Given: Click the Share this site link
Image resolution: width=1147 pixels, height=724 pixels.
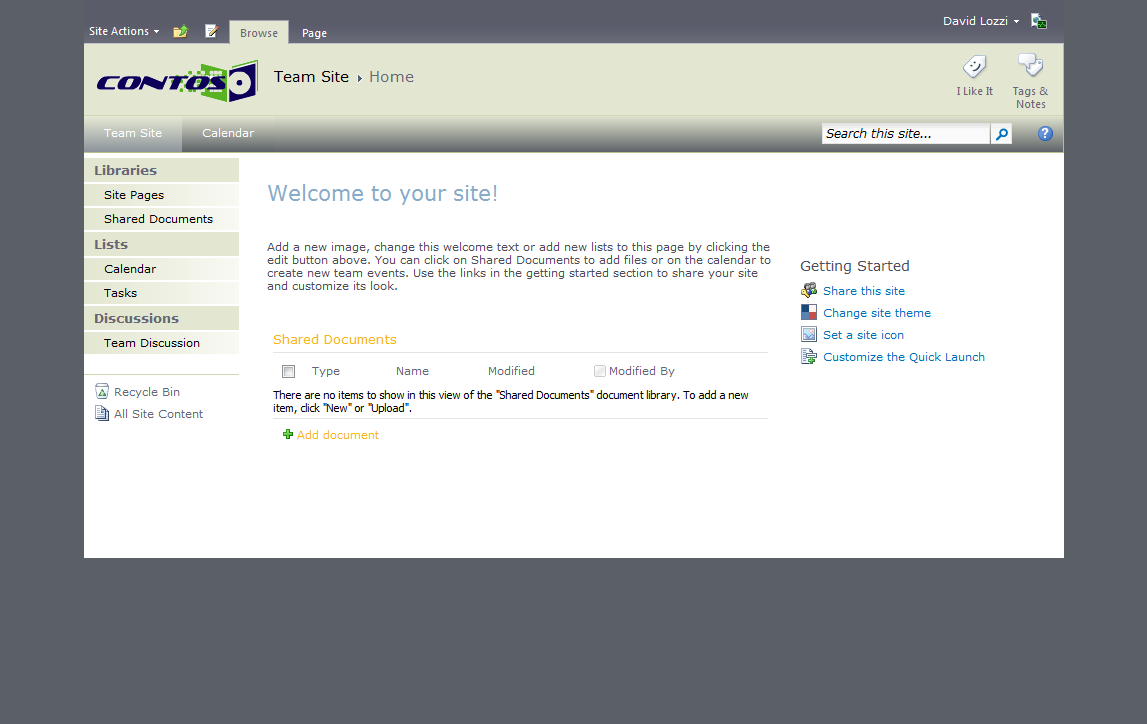Looking at the screenshot, I should click(x=863, y=291).
